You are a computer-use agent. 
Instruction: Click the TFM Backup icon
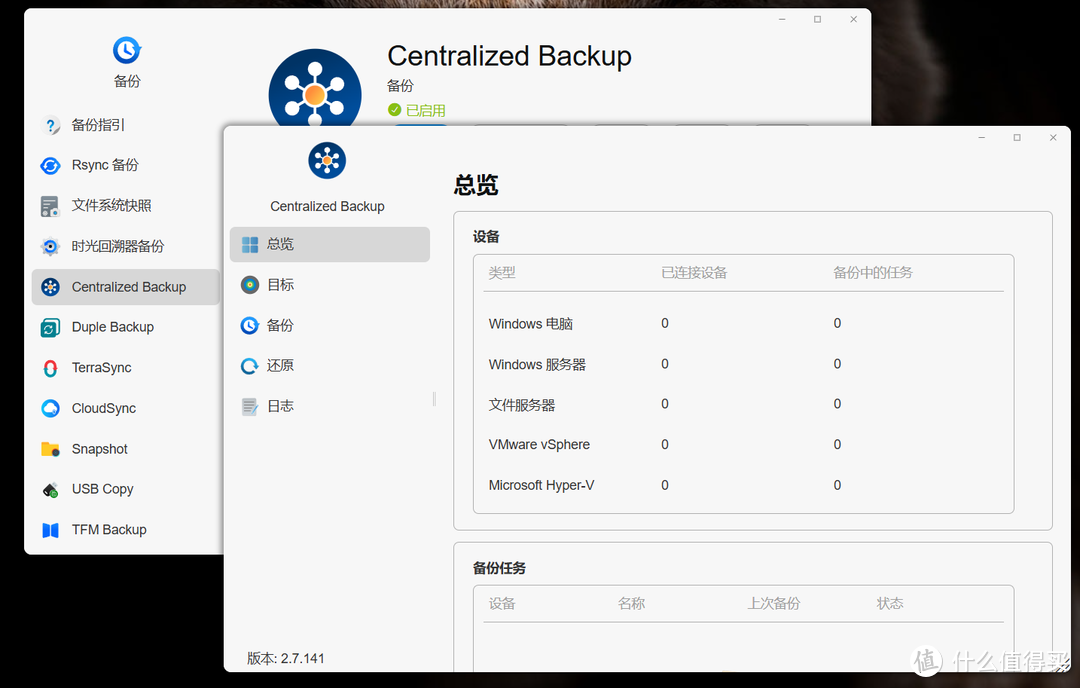[x=50, y=530]
